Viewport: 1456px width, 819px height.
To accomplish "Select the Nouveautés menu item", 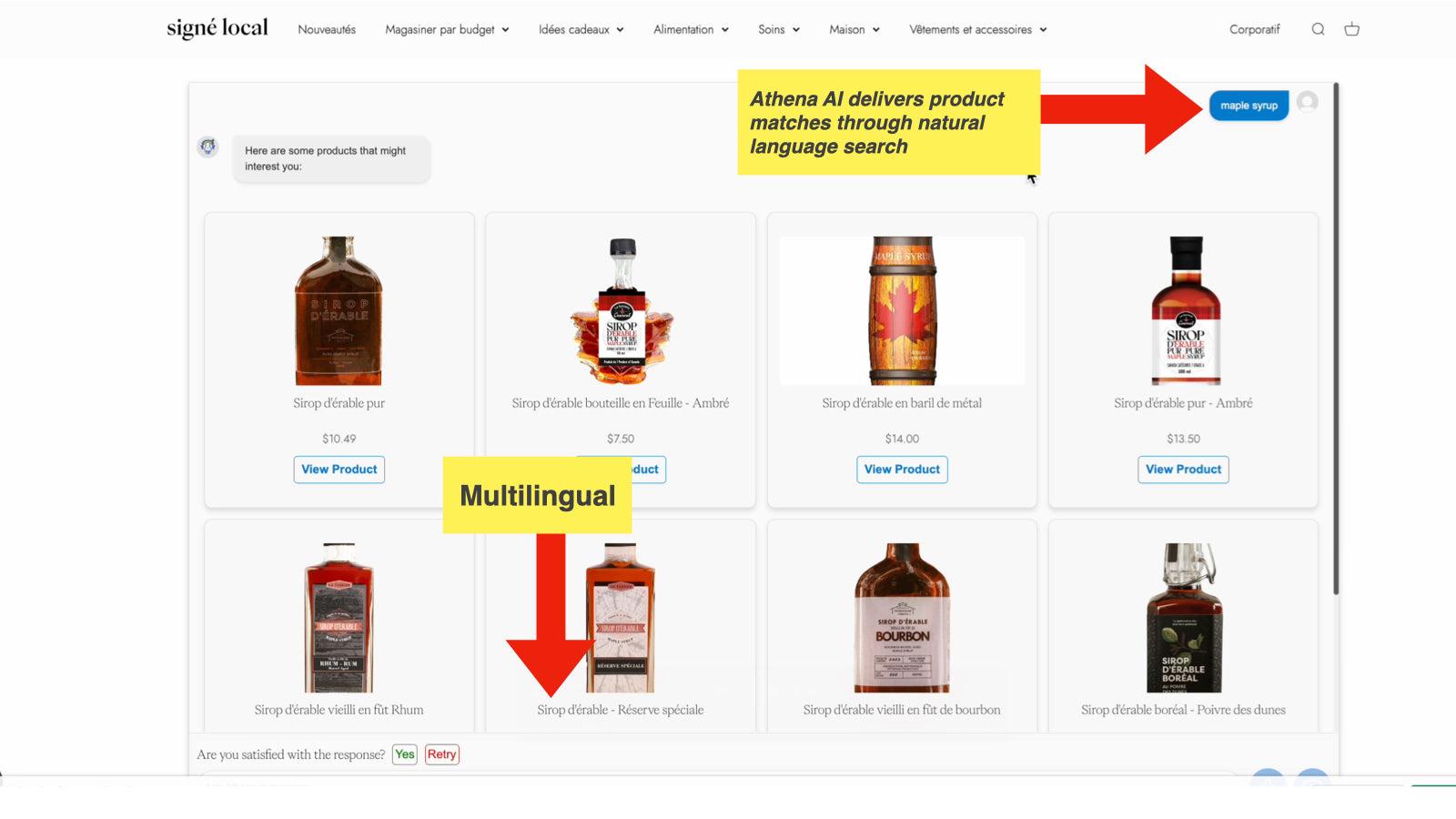I will (x=326, y=29).
